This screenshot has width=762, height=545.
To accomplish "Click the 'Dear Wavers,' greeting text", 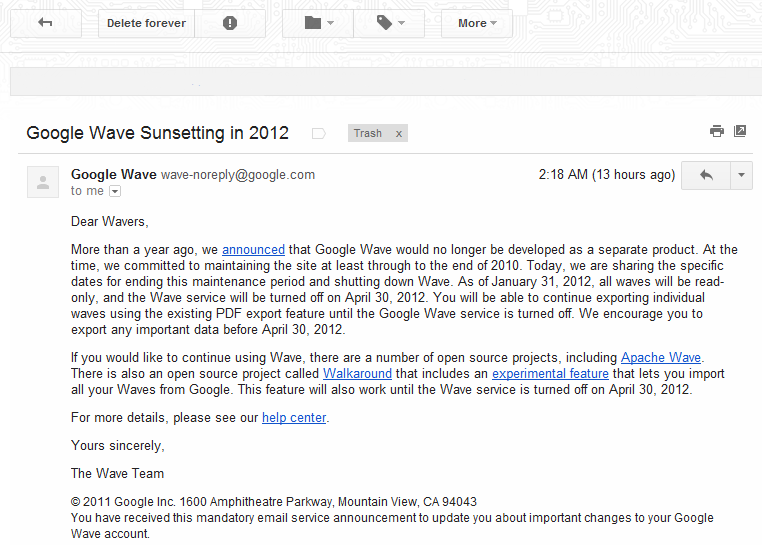I will tap(110, 222).
